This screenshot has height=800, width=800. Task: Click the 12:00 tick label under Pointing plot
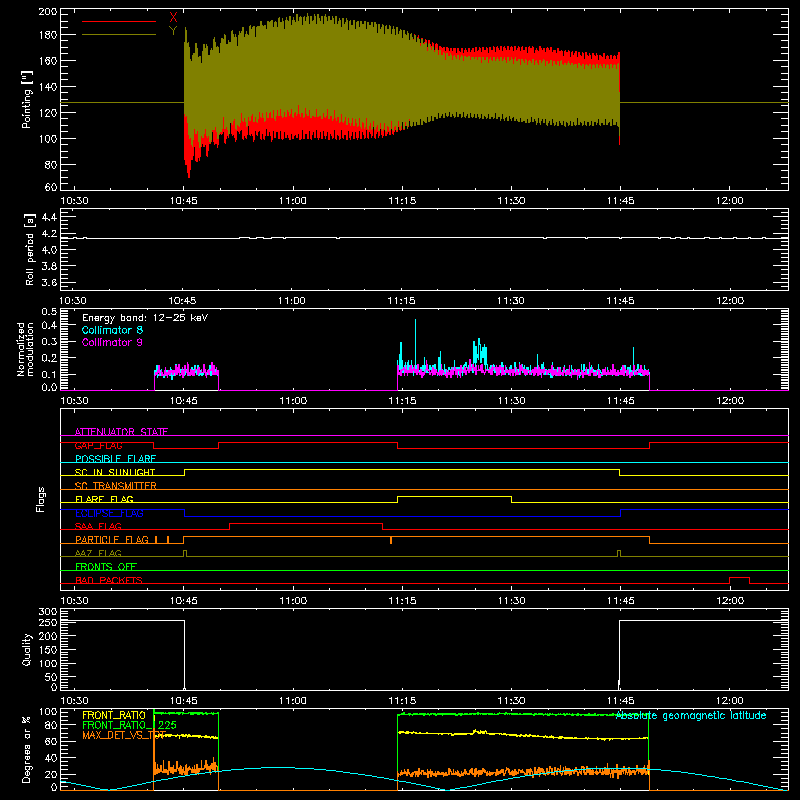coord(730,201)
